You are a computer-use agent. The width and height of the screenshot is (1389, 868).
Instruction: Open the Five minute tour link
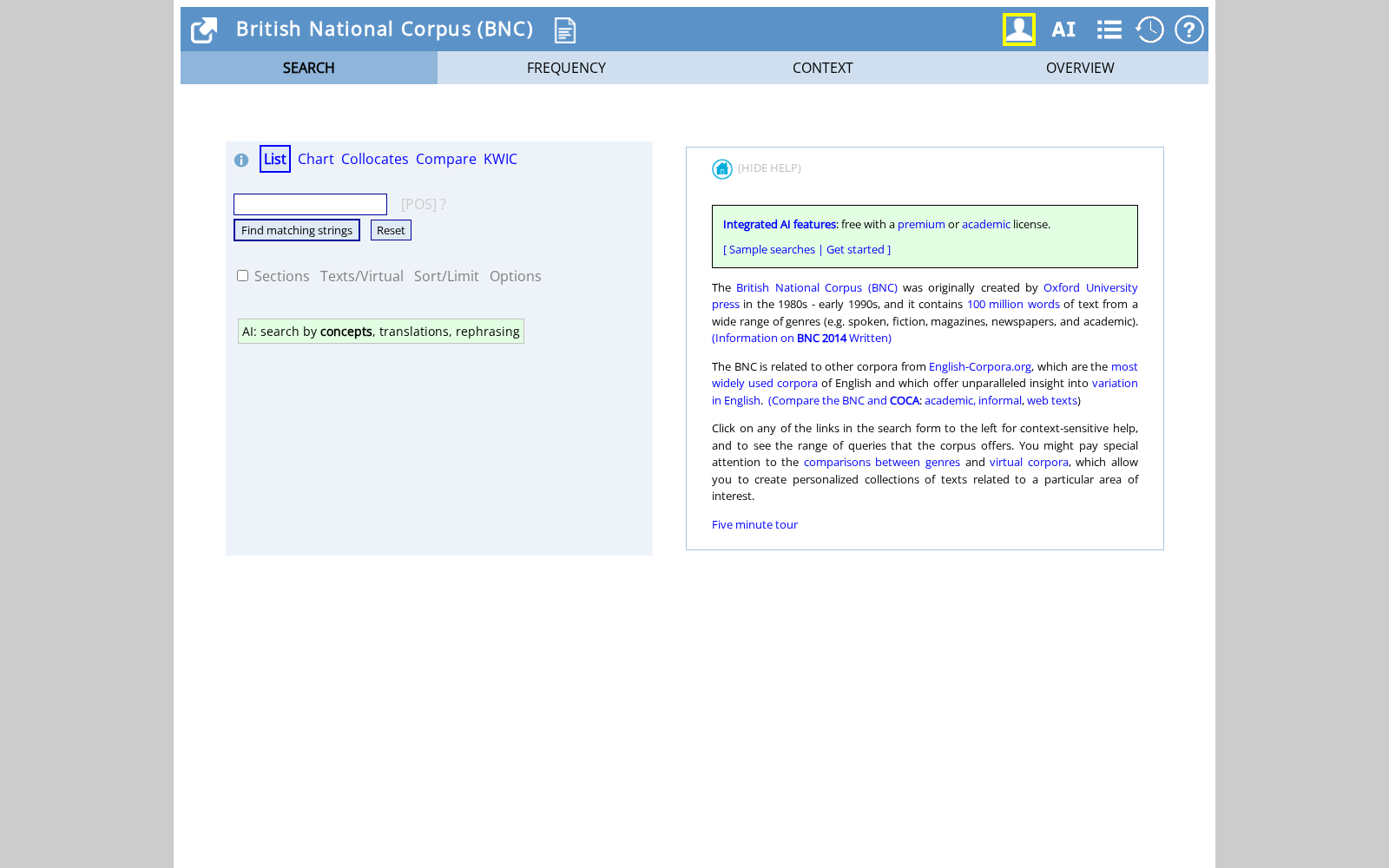[x=754, y=525]
